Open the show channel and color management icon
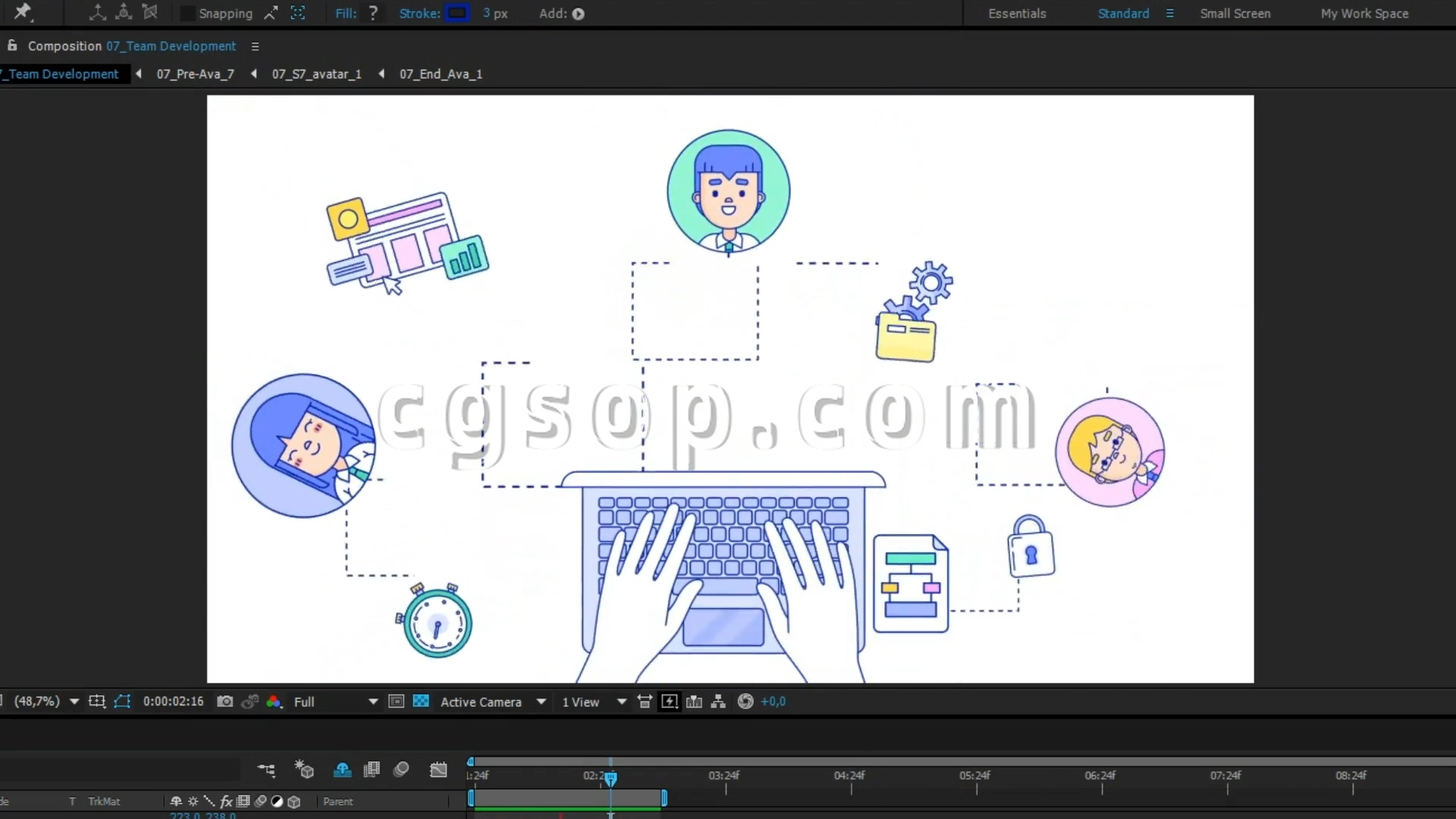This screenshot has width=1456, height=819. pos(274,701)
